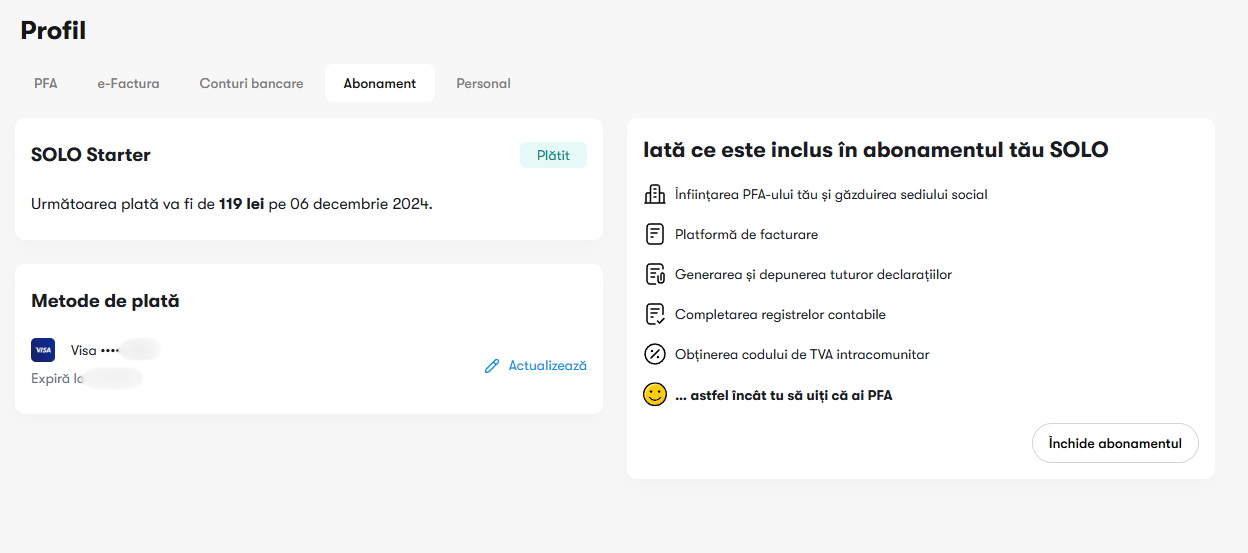Click the Expiră la expiry text
The height and width of the screenshot is (553, 1248).
86,378
